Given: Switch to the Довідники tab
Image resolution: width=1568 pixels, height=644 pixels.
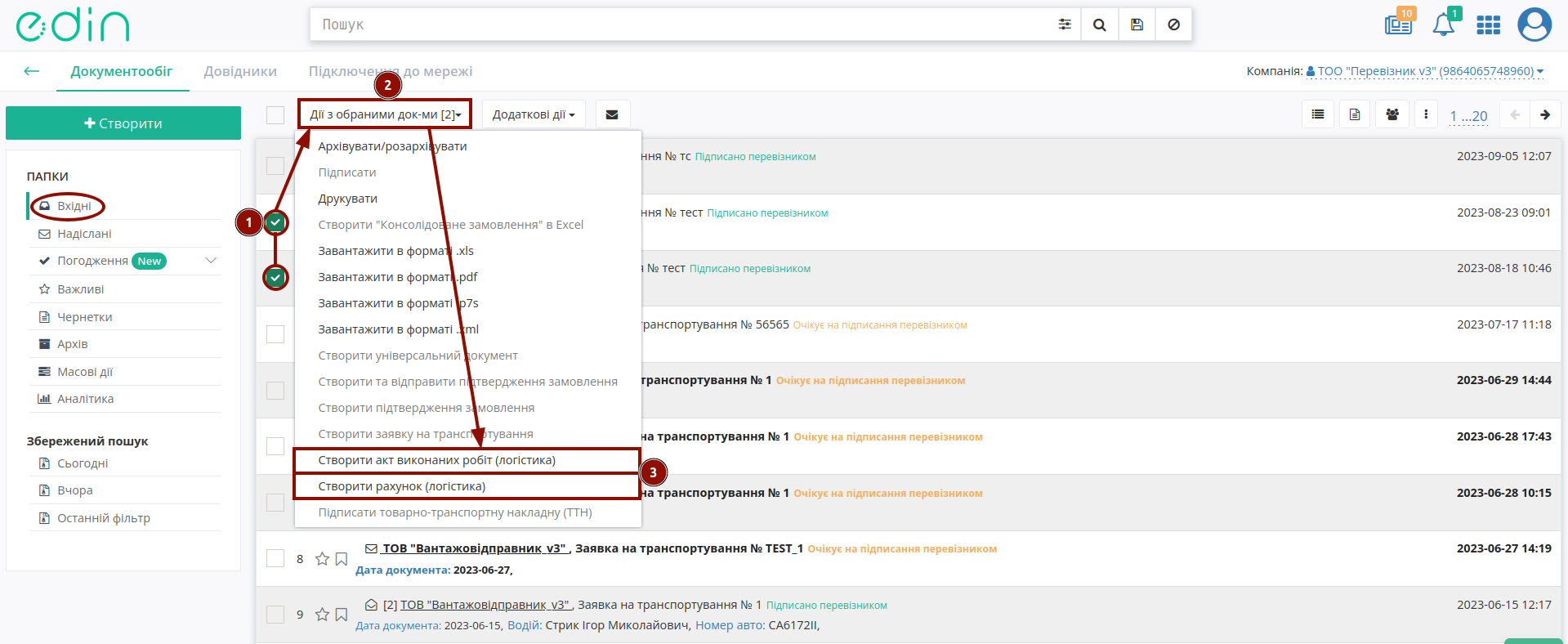Looking at the screenshot, I should click(240, 71).
